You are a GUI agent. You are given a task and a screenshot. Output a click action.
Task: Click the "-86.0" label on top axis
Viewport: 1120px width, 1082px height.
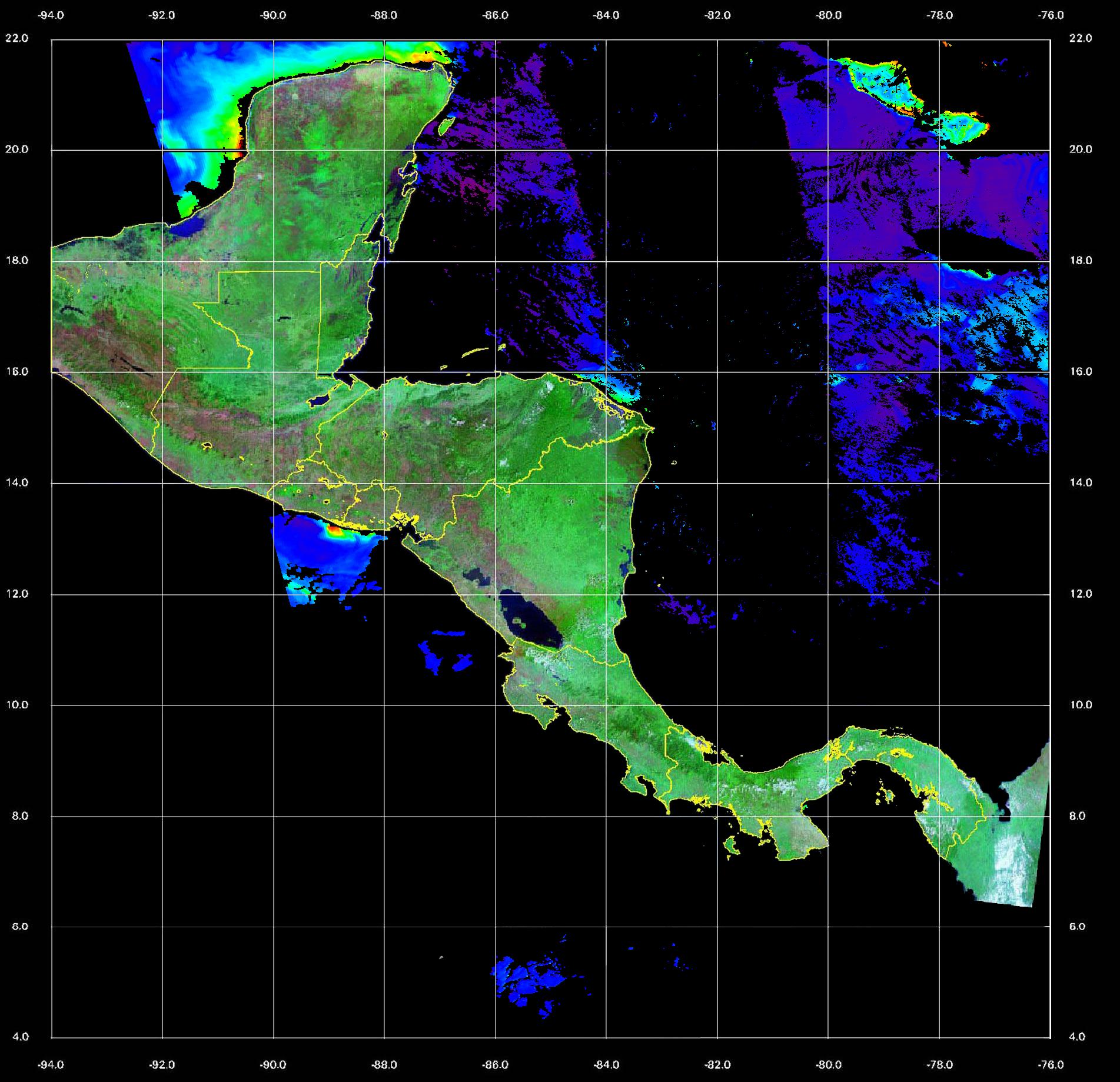pos(495,15)
